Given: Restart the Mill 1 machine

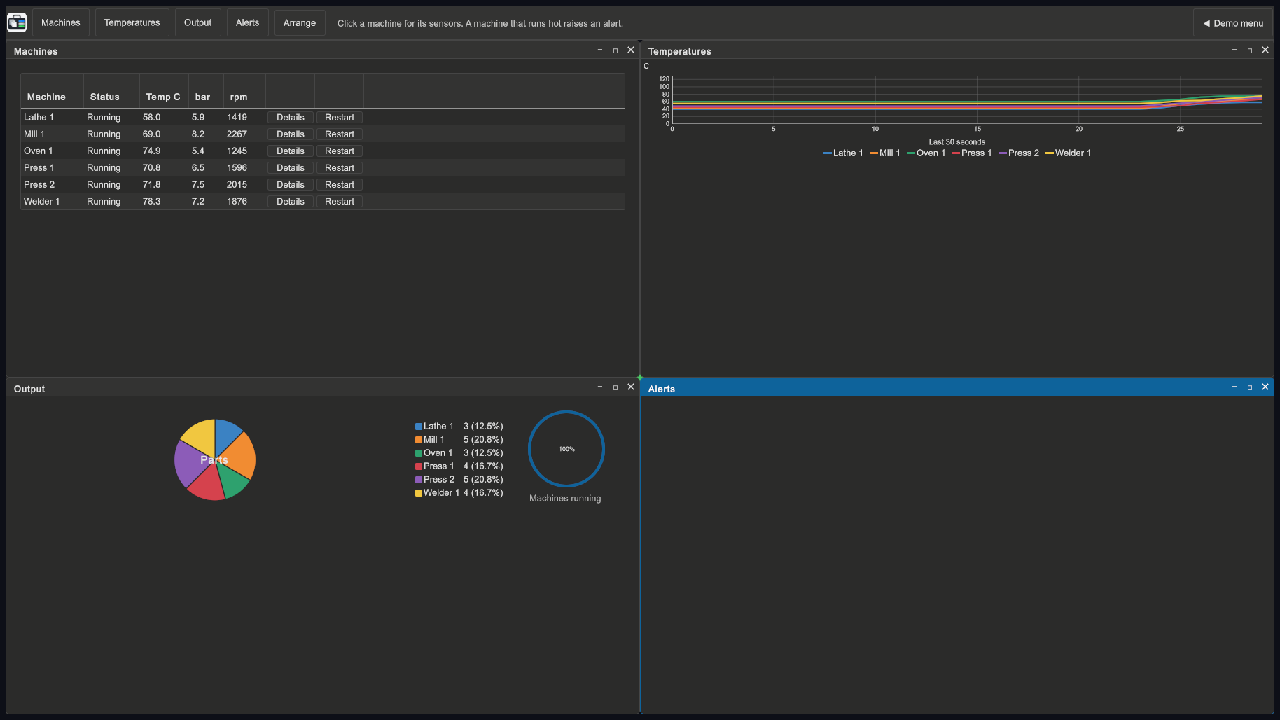Looking at the screenshot, I should click(x=339, y=134).
